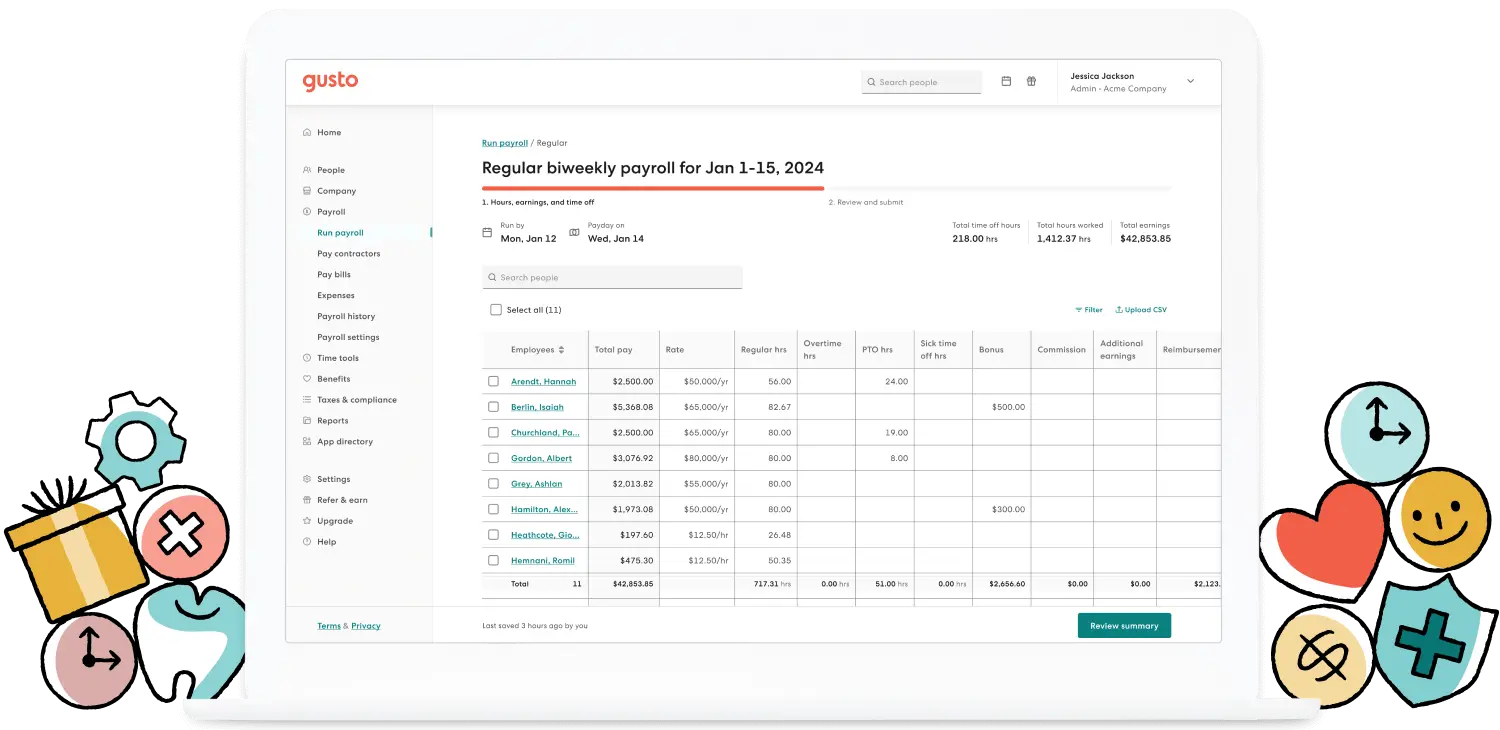Open the calendar icon in the header
Viewport: 1500px width, 730px height.
[x=1006, y=81]
